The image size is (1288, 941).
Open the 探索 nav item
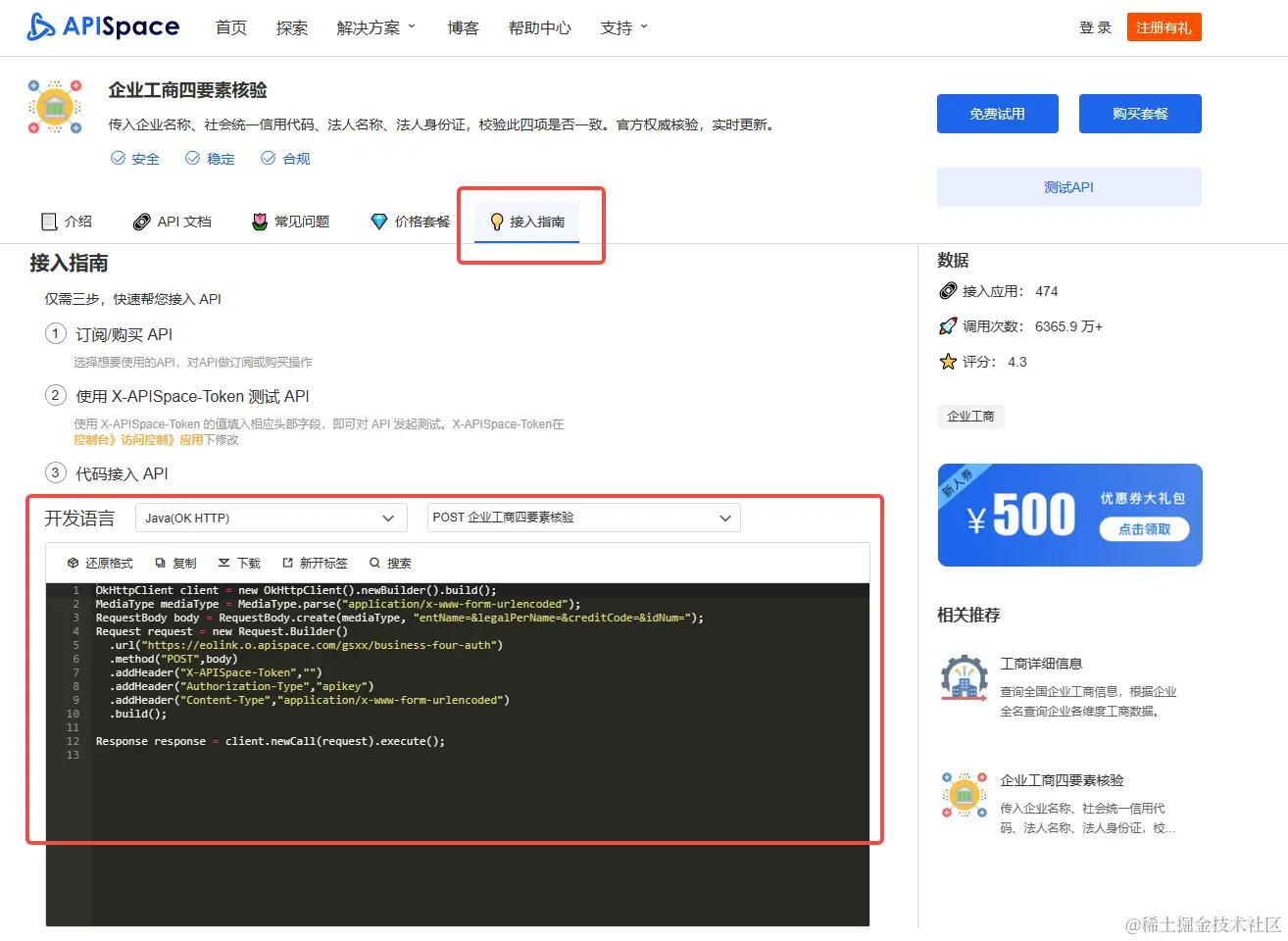[x=292, y=27]
